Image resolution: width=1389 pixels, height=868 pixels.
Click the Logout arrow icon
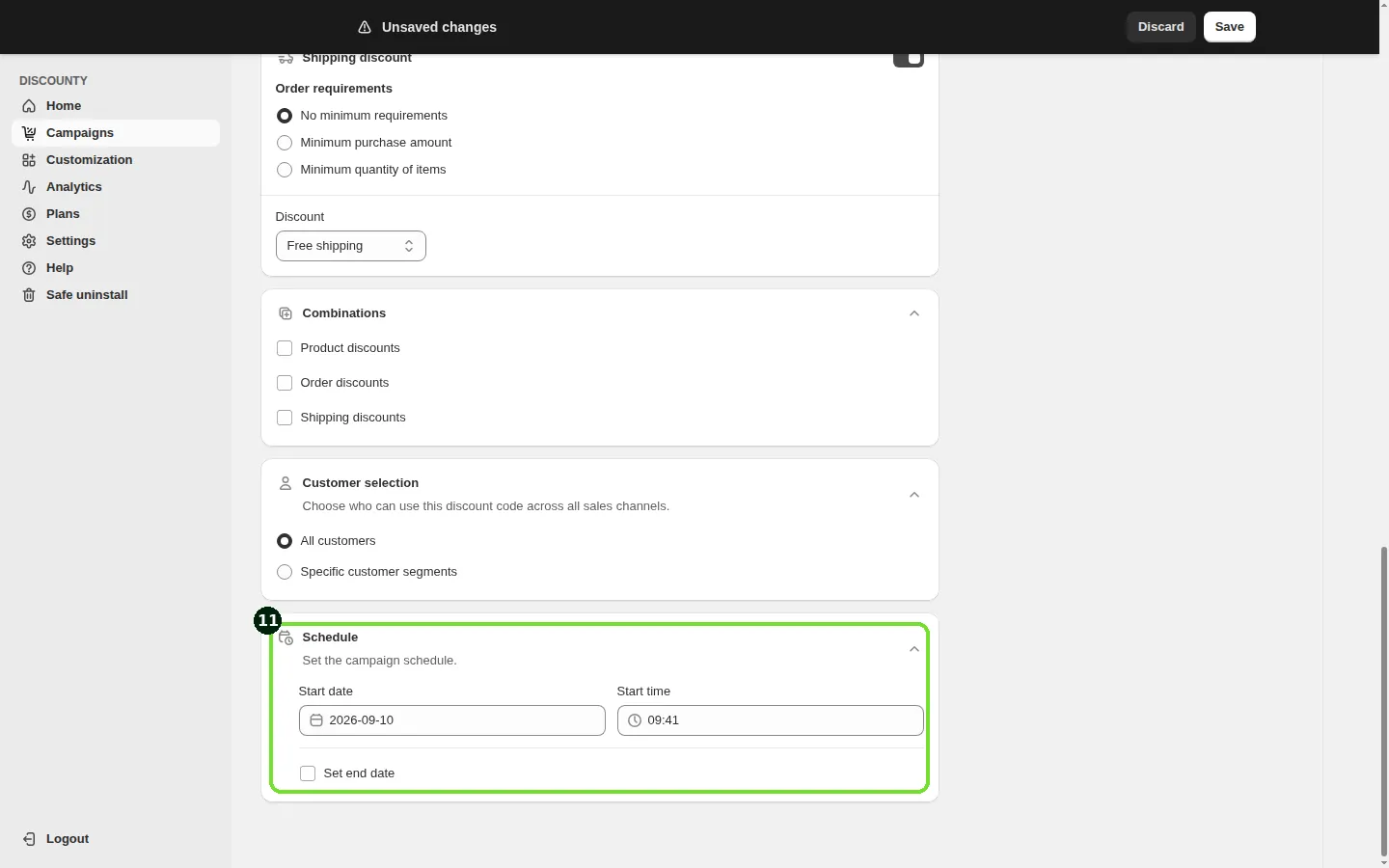click(x=29, y=839)
